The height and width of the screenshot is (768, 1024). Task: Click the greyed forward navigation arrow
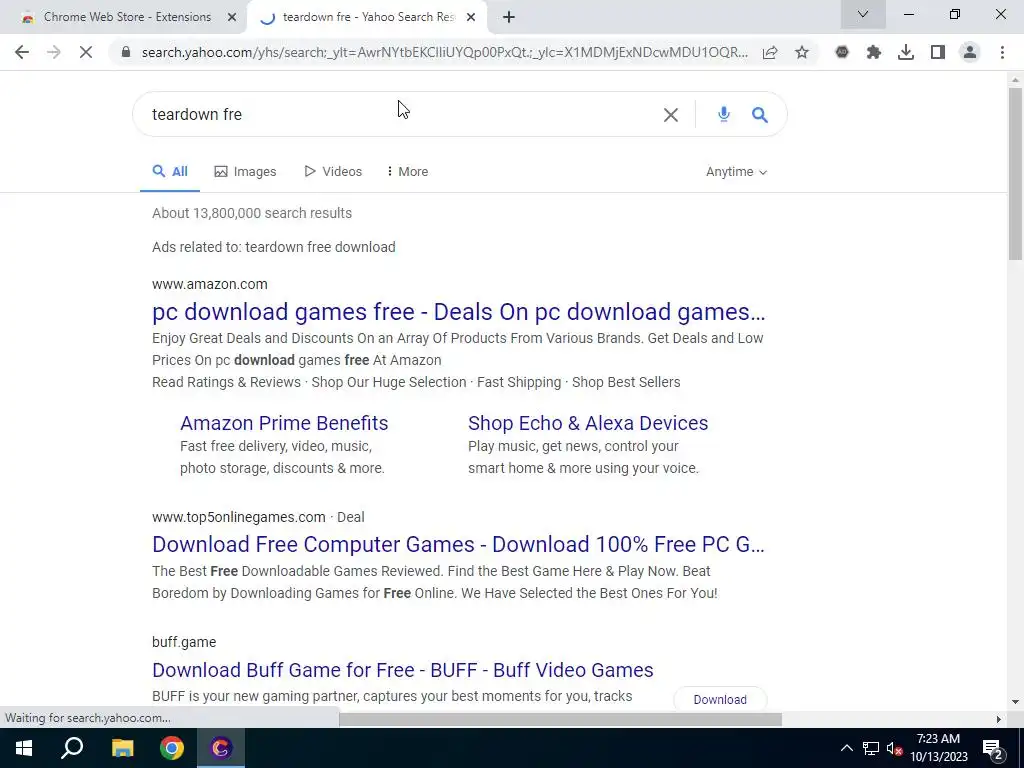(54, 52)
